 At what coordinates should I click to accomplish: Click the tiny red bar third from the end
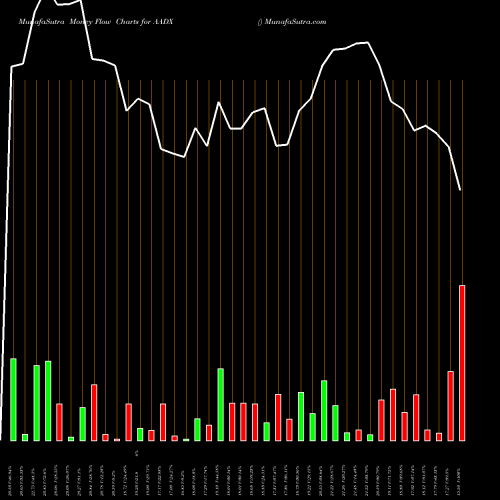pyautogui.click(x=439, y=437)
